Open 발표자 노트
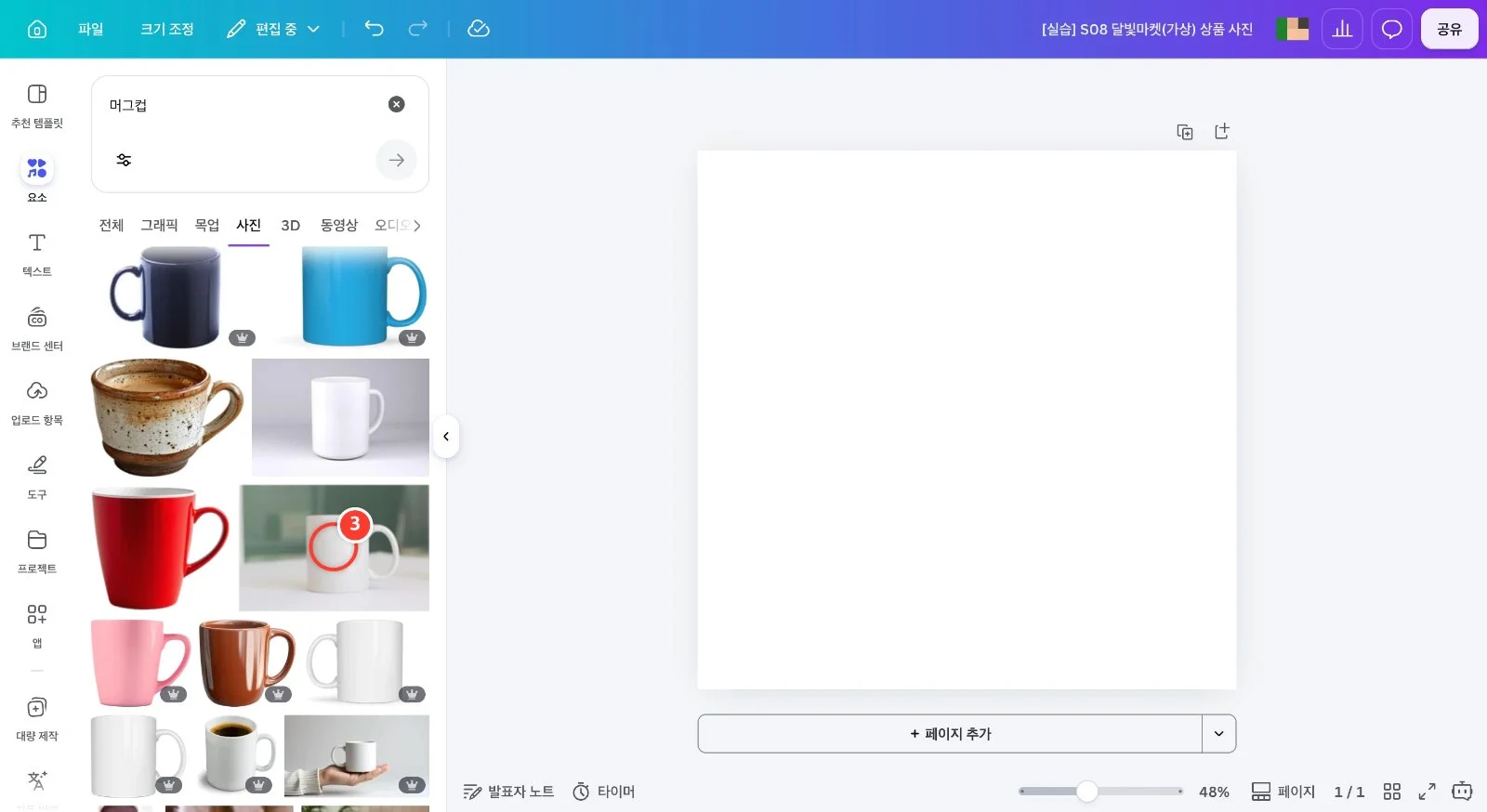1487x812 pixels. coord(508,792)
